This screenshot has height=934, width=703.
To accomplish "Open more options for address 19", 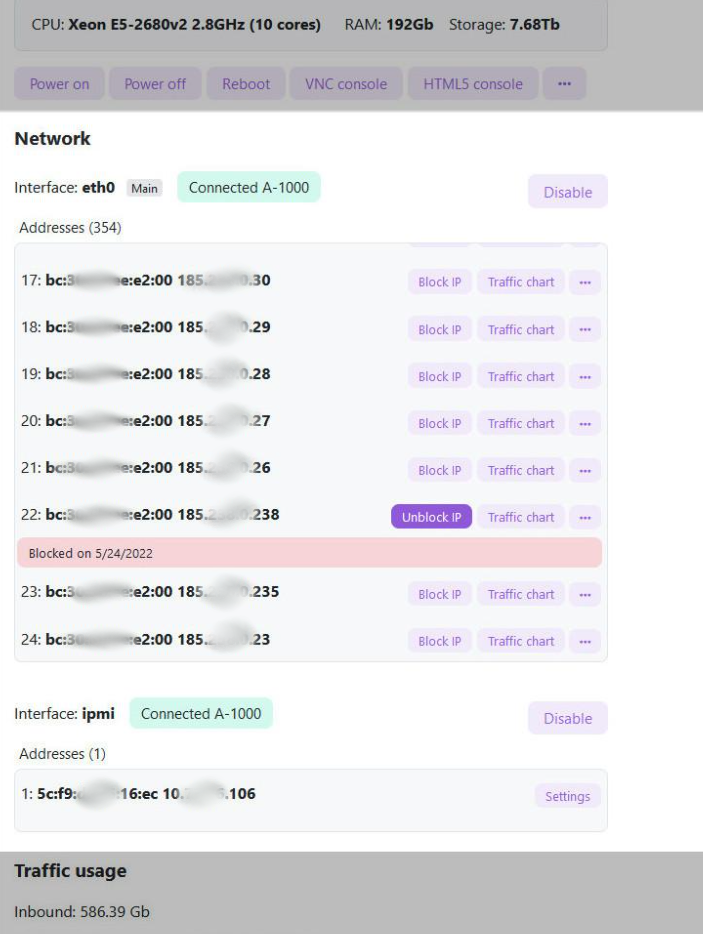I will (585, 376).
